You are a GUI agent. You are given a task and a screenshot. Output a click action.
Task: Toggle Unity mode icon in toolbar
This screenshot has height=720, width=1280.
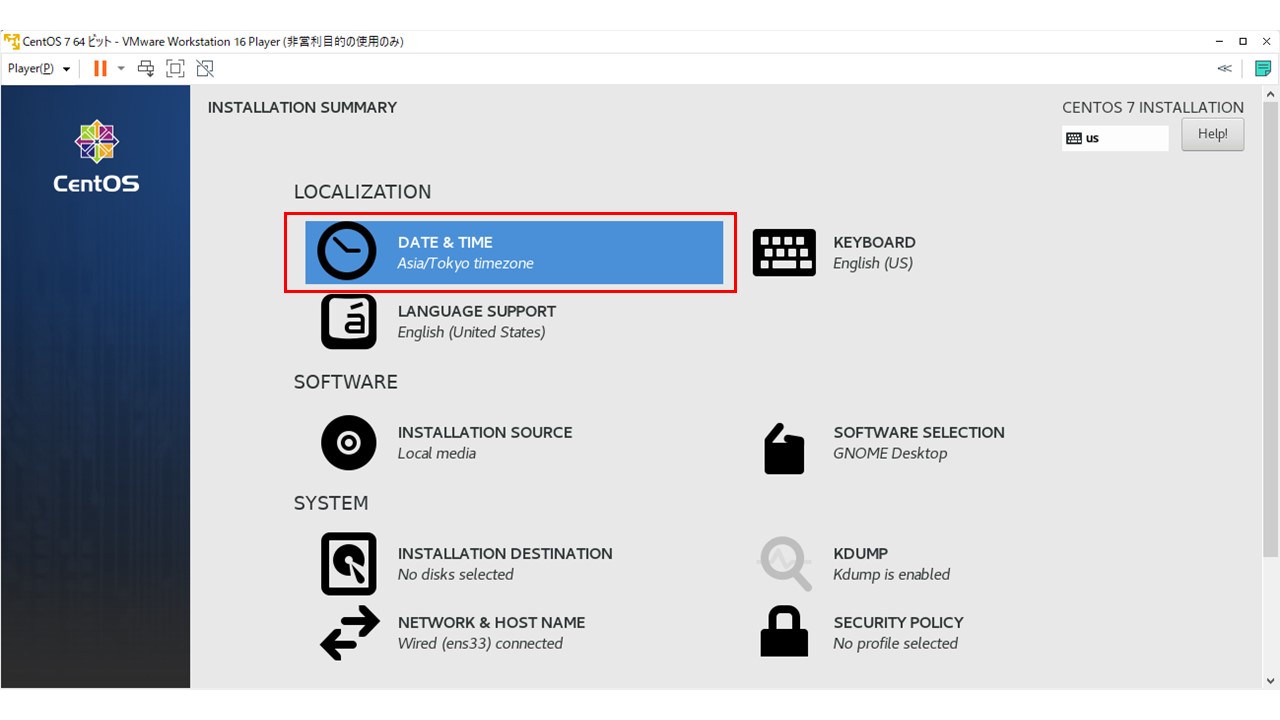tap(205, 68)
